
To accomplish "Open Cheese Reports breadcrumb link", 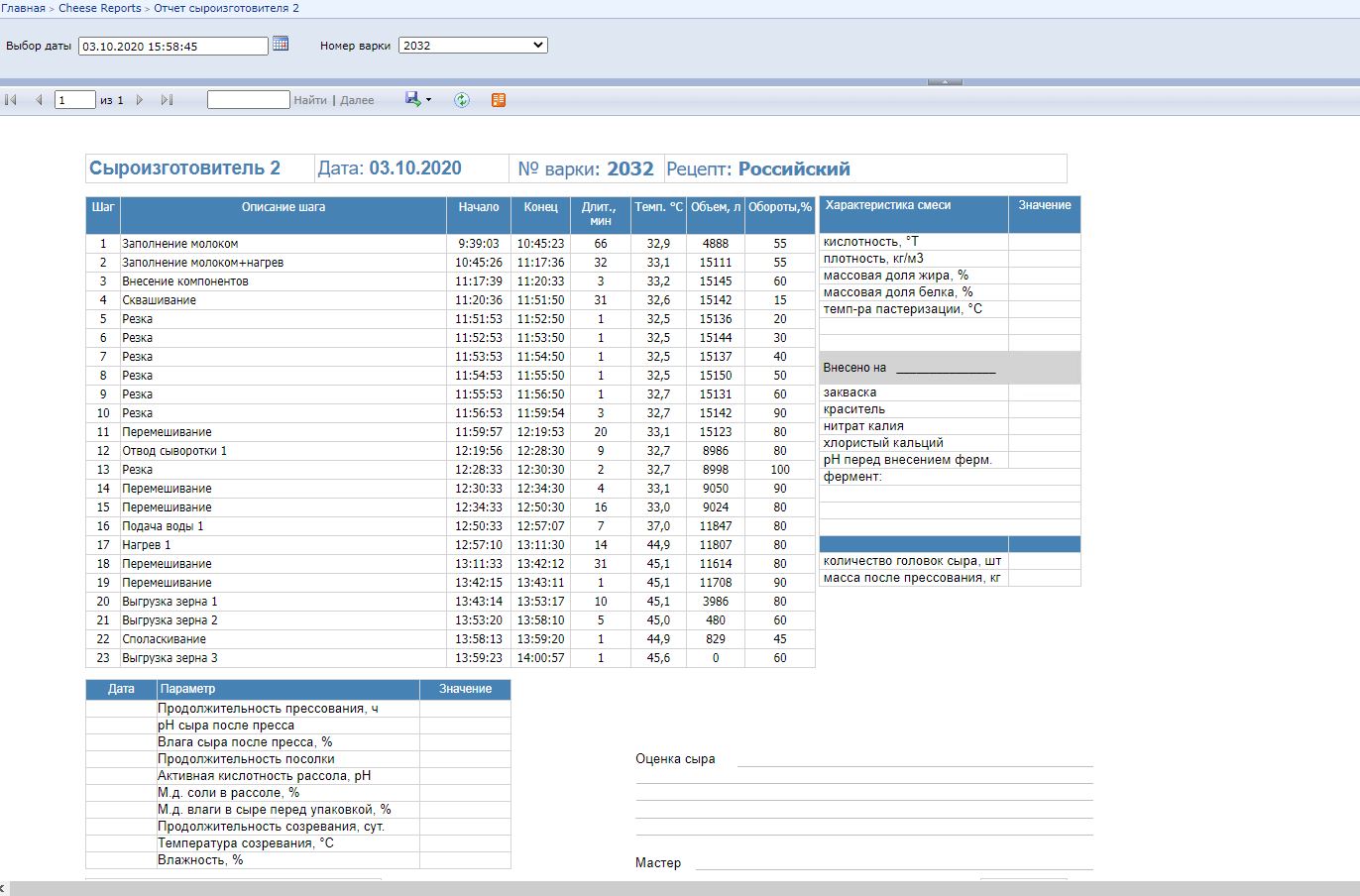I will click(99, 8).
